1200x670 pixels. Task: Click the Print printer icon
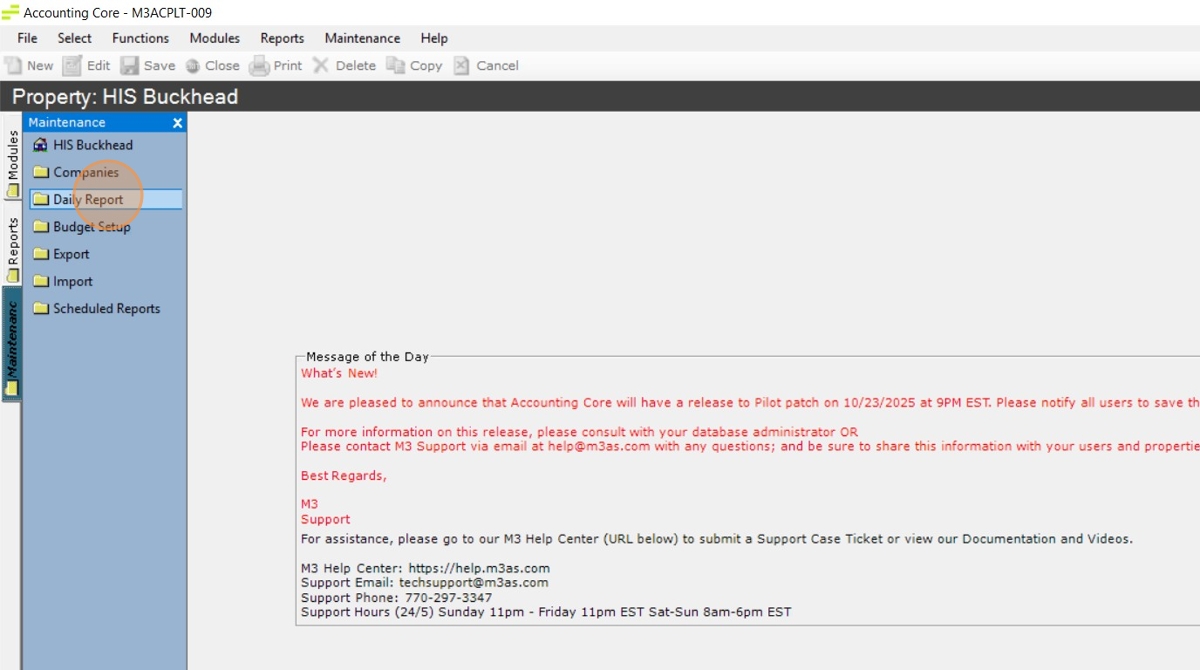point(259,66)
